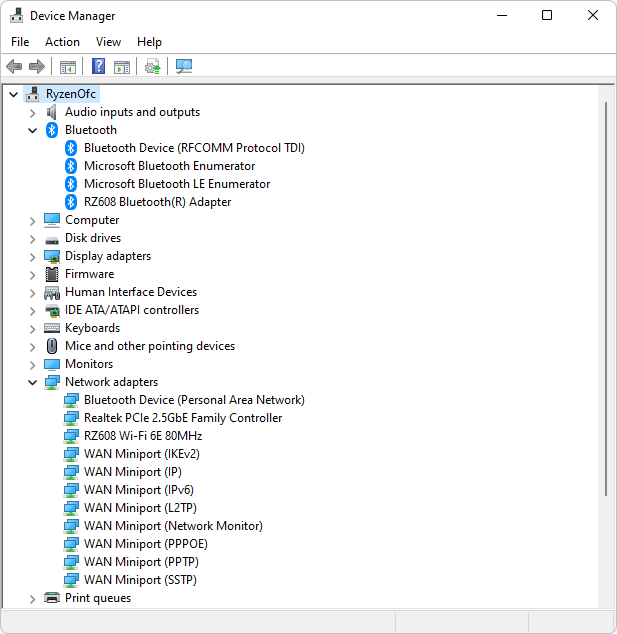Expand the Keyboards category
The height and width of the screenshot is (634, 617).
coord(33,329)
